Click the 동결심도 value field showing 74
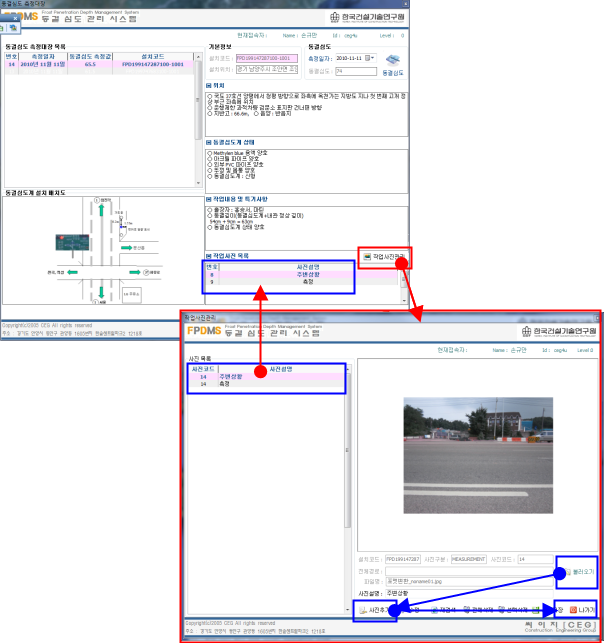 (x=356, y=71)
